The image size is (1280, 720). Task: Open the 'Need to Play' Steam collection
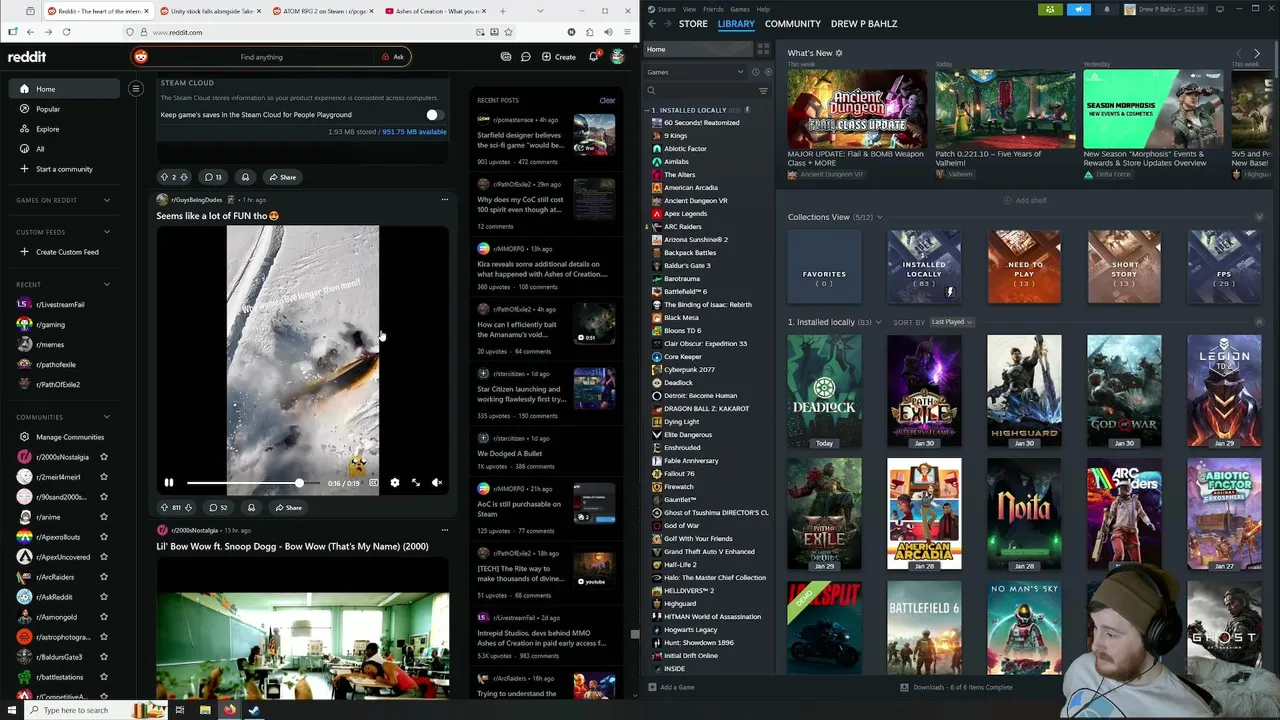click(x=1024, y=267)
